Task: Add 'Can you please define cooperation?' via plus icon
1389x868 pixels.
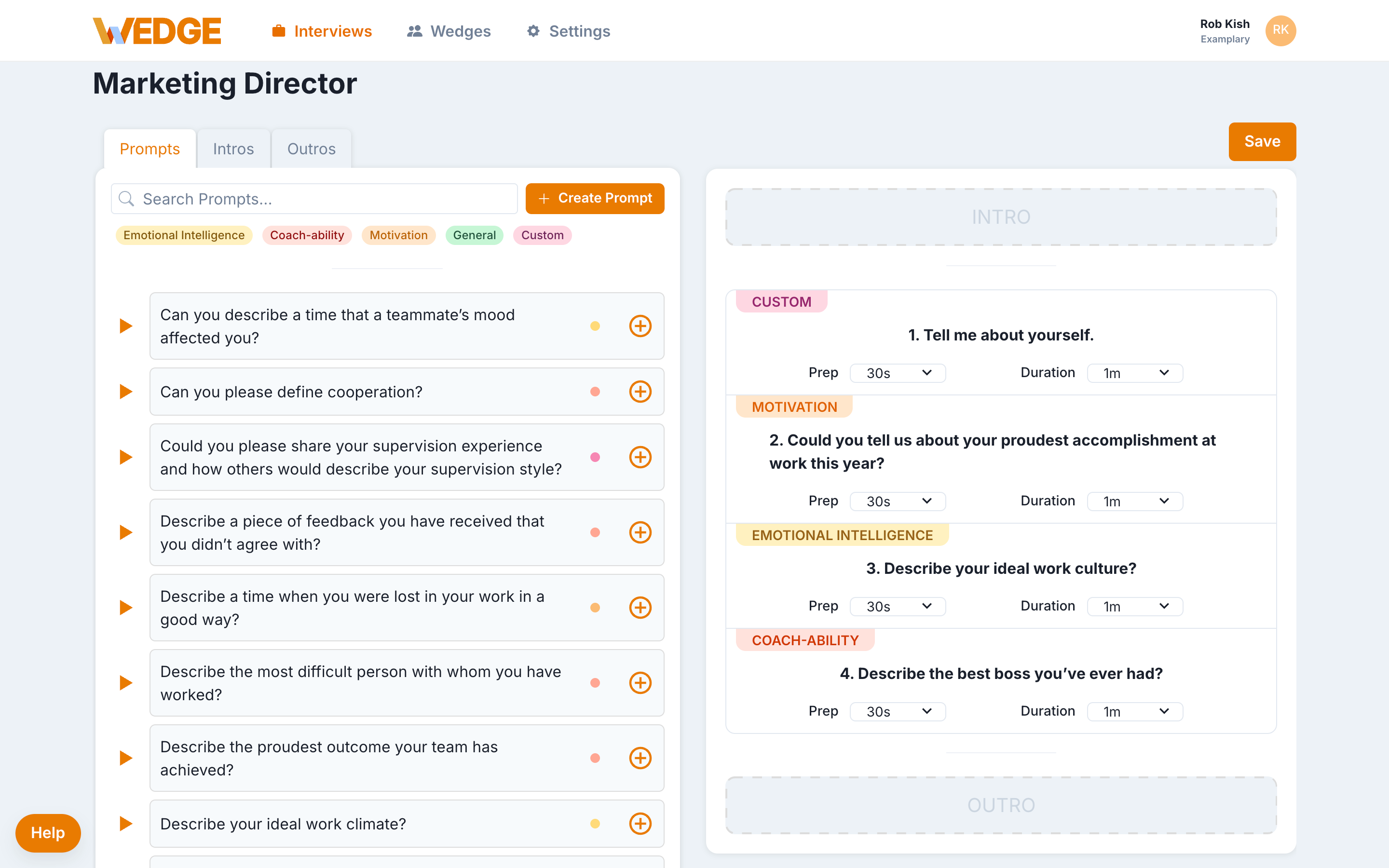Action: tap(640, 392)
